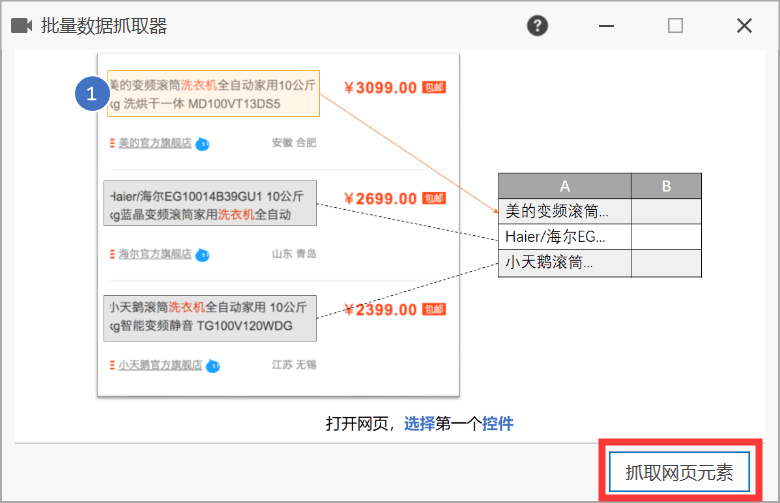Image resolution: width=780 pixels, height=503 pixels.
Task: Click the 包邮 badge next to ¥2399.00
Action: 434,309
